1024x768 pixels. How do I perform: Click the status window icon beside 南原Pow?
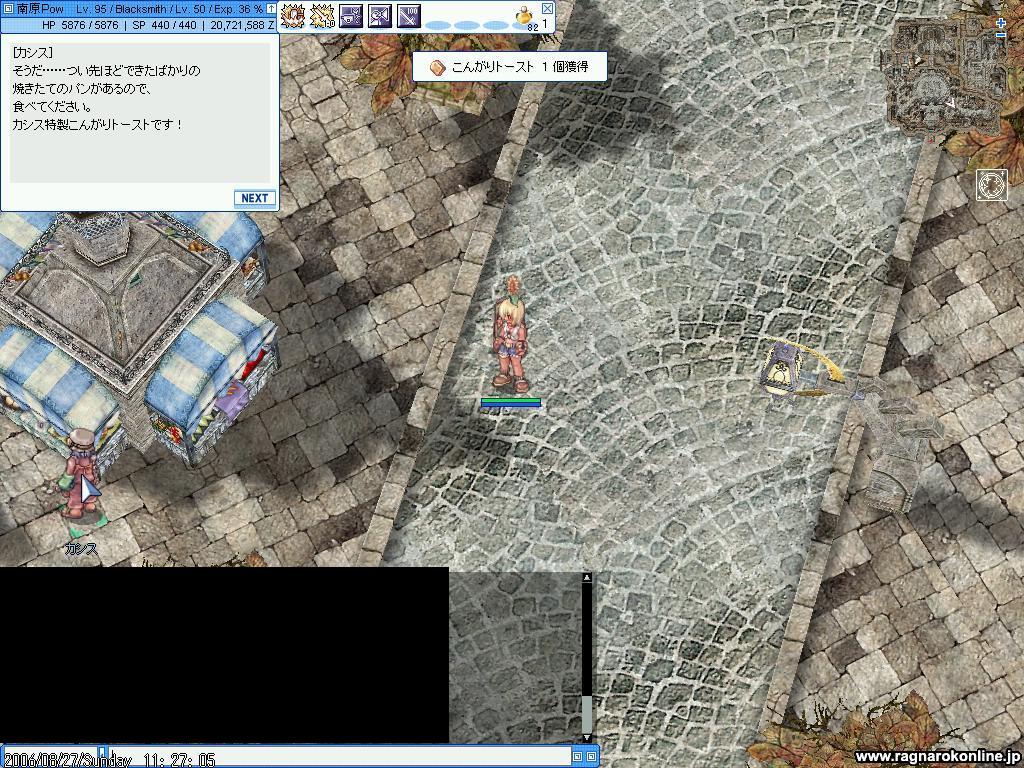tap(8, 8)
